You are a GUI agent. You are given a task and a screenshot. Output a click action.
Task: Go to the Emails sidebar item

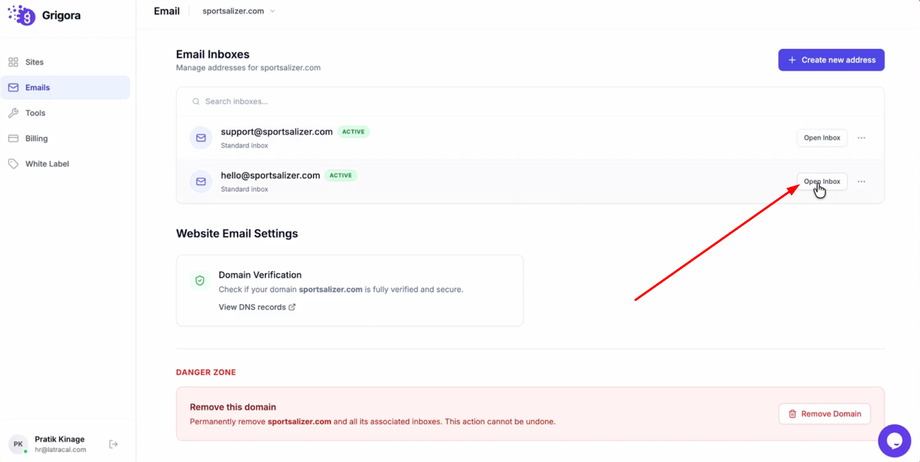(38, 88)
